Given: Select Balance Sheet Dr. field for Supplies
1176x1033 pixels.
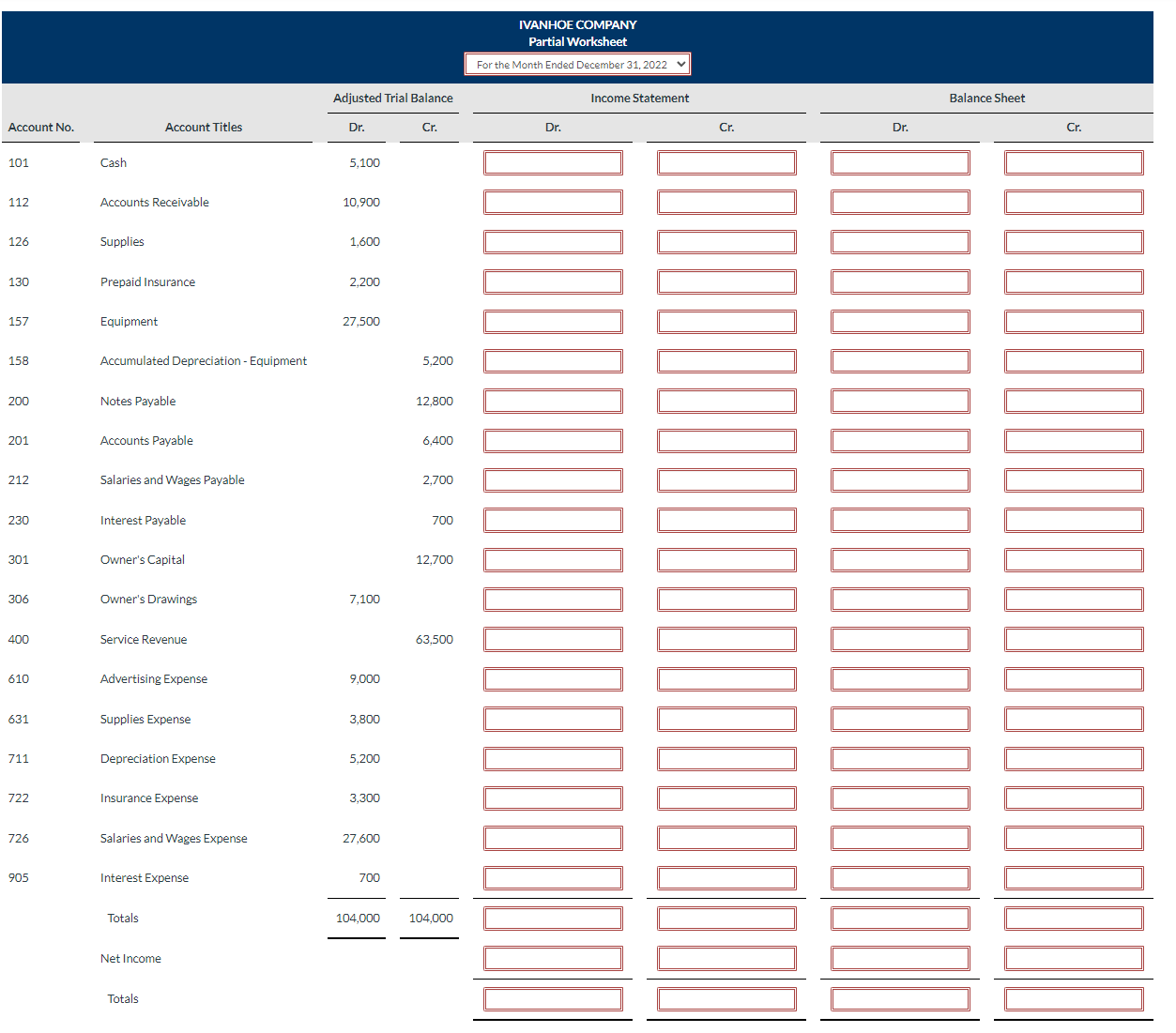Looking at the screenshot, I should [x=900, y=242].
